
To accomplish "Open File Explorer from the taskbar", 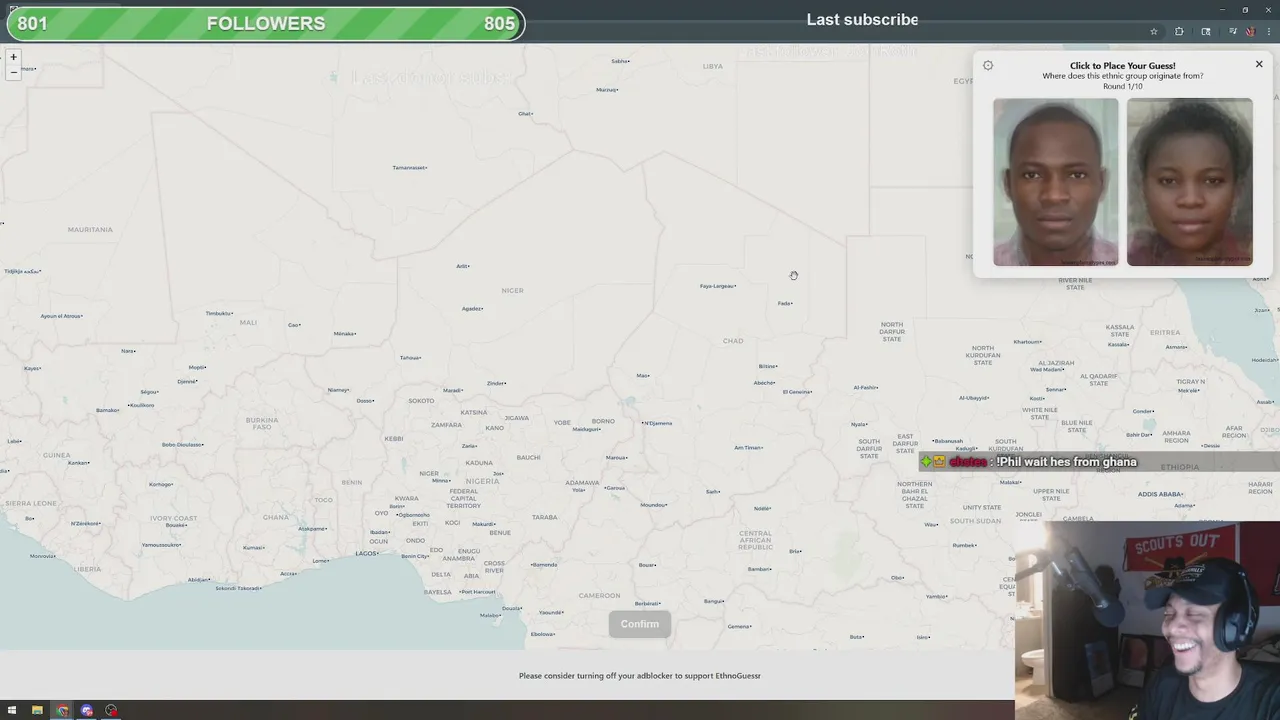I will [37, 711].
